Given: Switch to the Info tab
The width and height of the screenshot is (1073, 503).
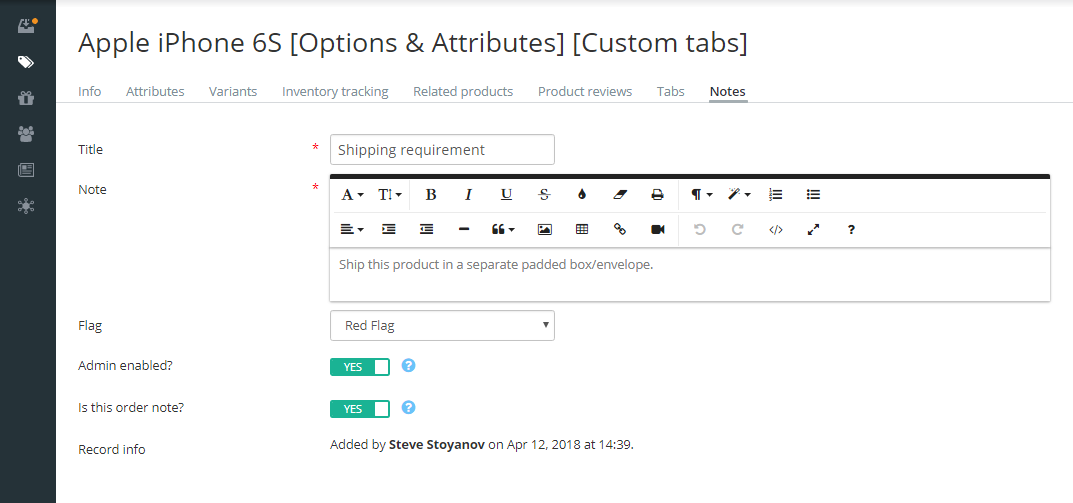Looking at the screenshot, I should (x=90, y=92).
